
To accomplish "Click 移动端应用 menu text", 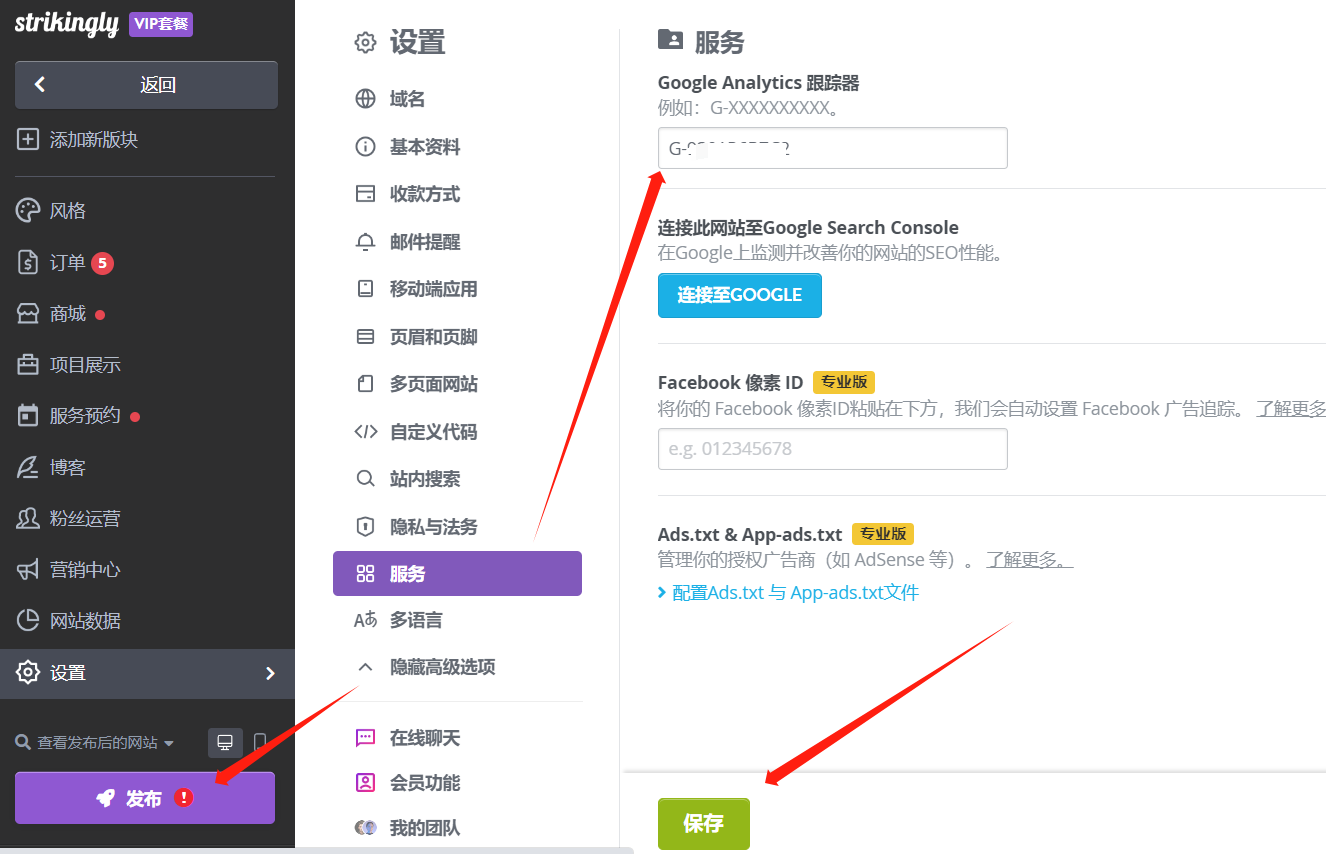I will tap(434, 289).
